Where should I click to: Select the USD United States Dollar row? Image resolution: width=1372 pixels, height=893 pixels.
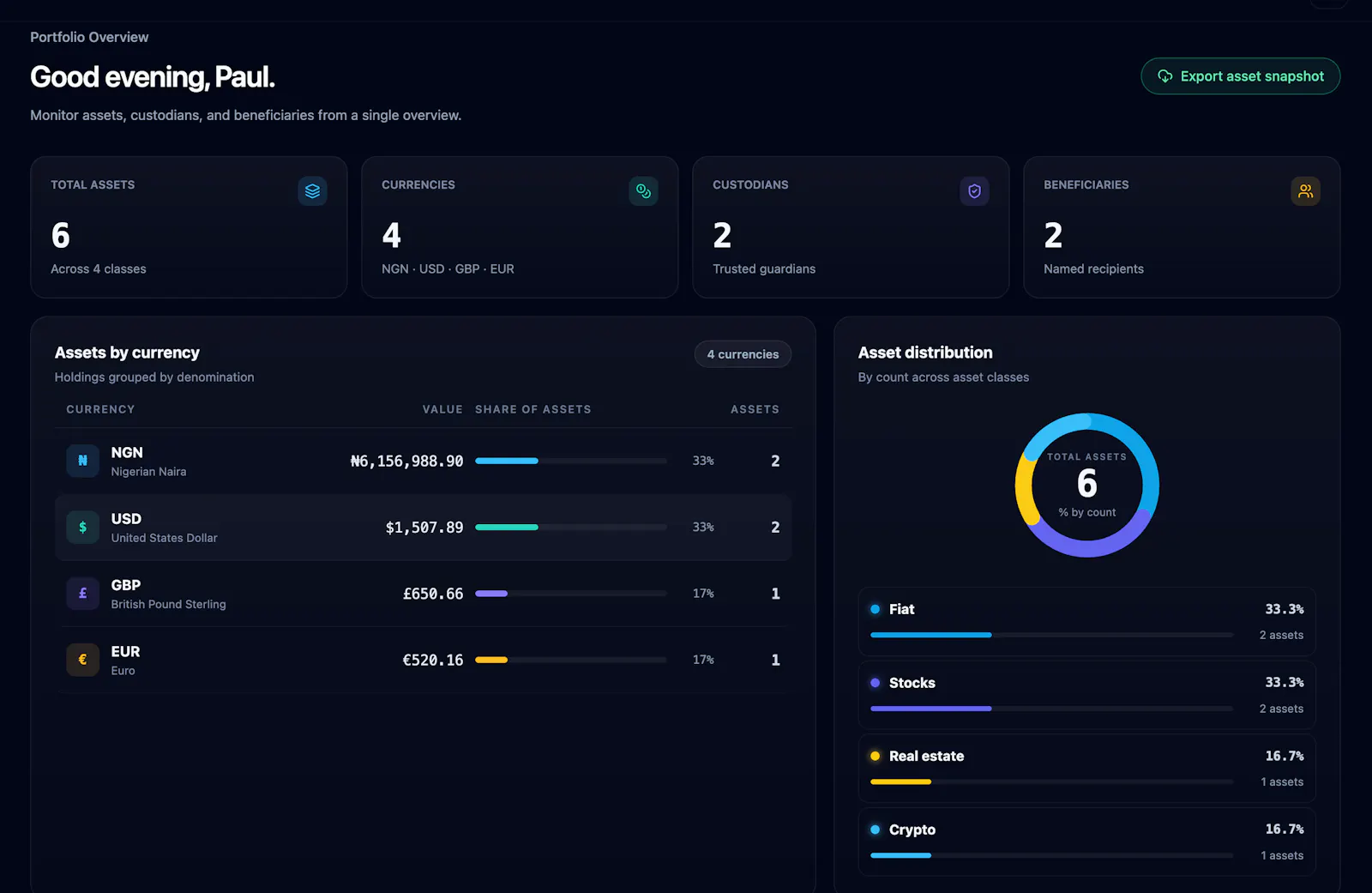[423, 528]
